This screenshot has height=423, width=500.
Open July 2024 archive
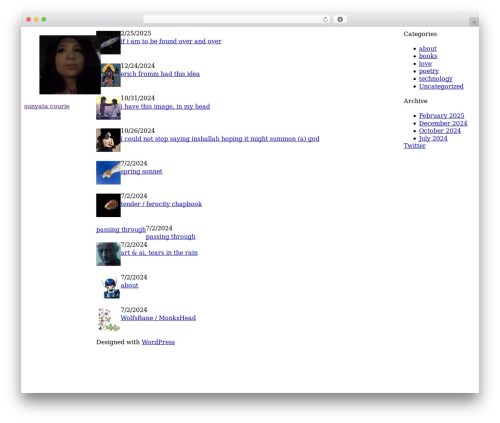[x=433, y=138]
